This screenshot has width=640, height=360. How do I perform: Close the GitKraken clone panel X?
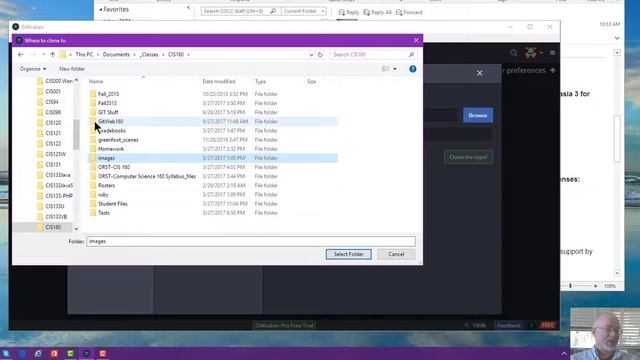coord(480,73)
